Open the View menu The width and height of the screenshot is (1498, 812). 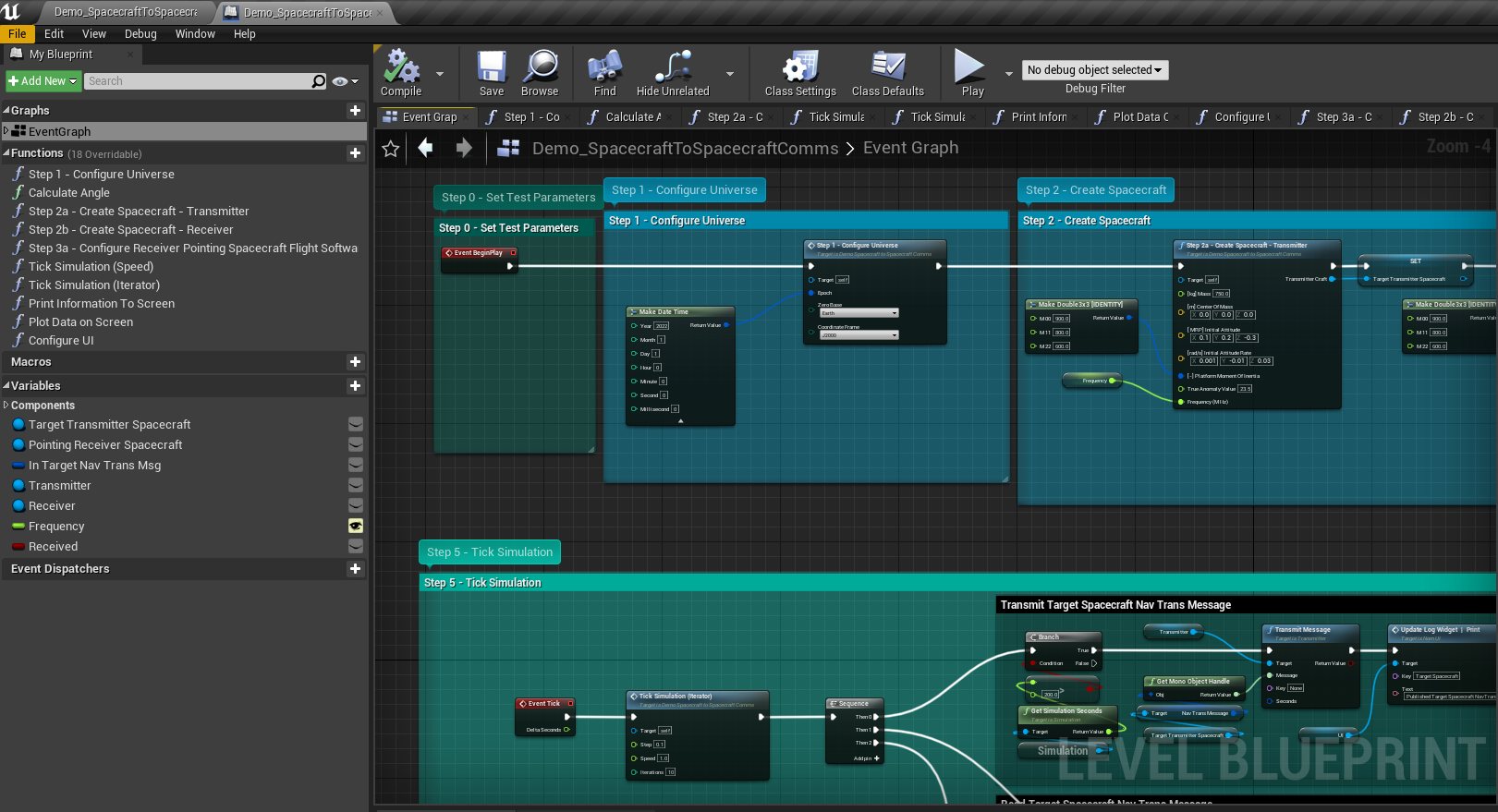point(94,33)
